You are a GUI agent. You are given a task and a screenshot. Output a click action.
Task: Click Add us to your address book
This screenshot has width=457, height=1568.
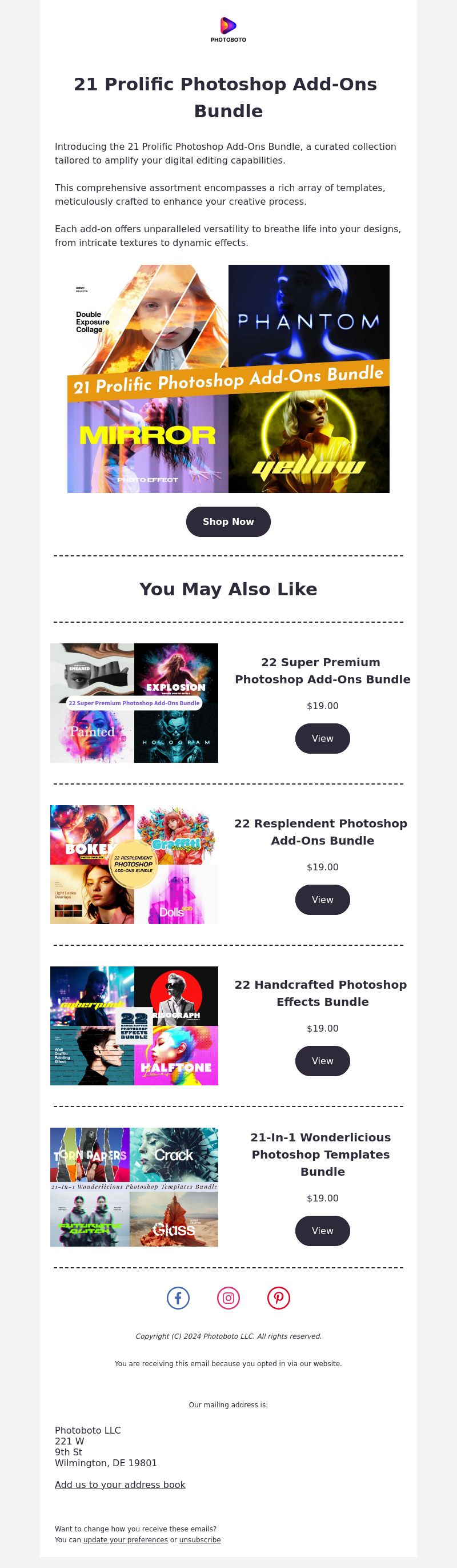pyautogui.click(x=121, y=1485)
